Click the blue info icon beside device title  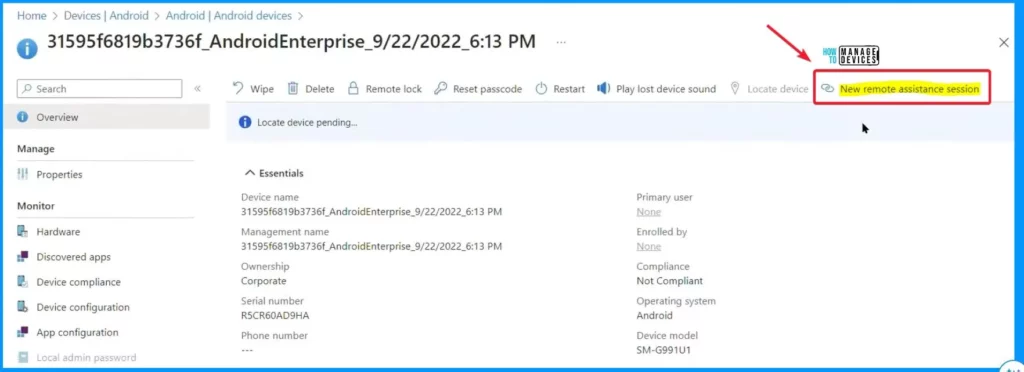click(27, 48)
